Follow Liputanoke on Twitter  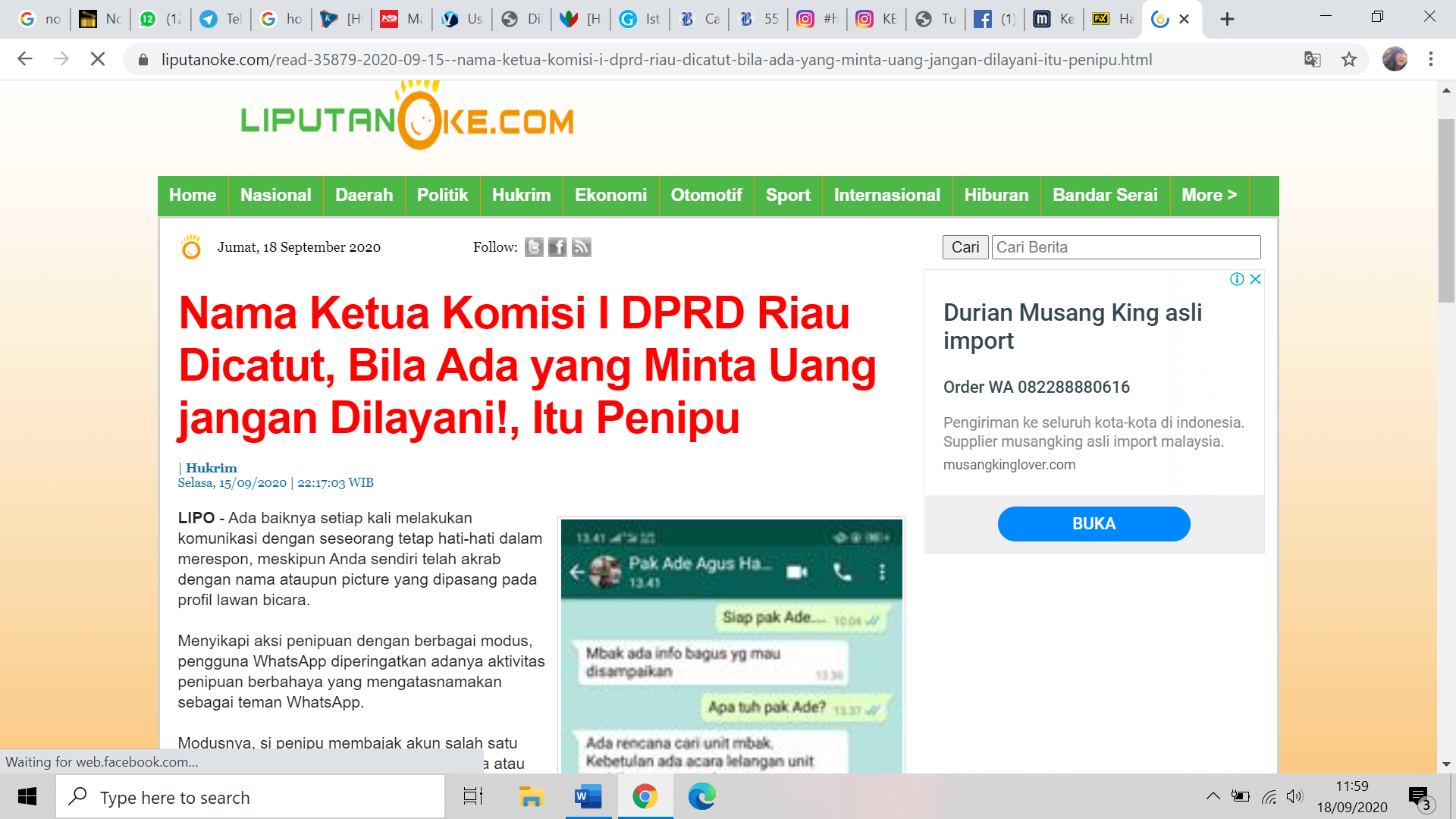tap(534, 247)
